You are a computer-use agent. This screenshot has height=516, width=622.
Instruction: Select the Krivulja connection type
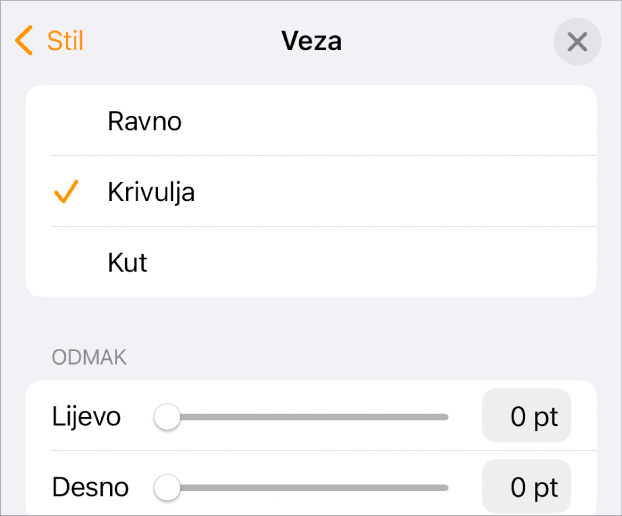(151, 192)
